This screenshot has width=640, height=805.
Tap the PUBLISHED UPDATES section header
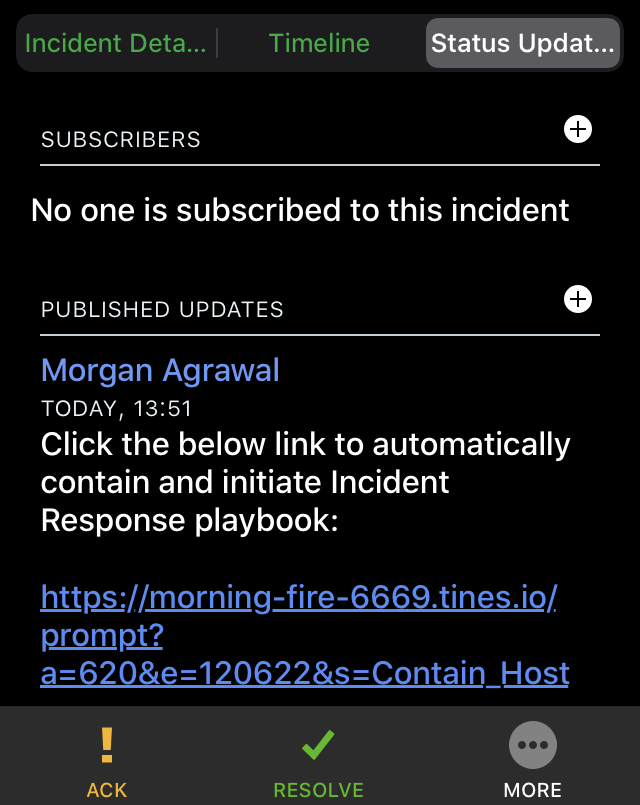click(162, 310)
